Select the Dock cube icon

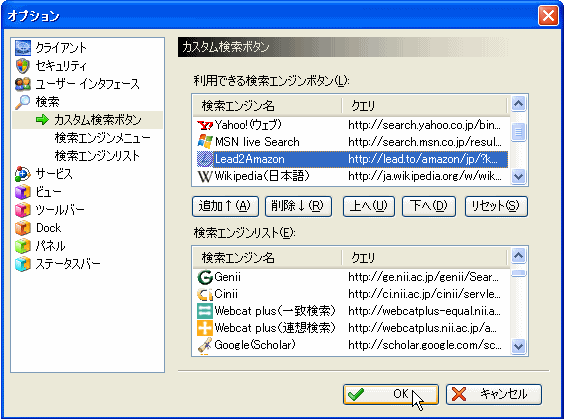[x=23, y=228]
